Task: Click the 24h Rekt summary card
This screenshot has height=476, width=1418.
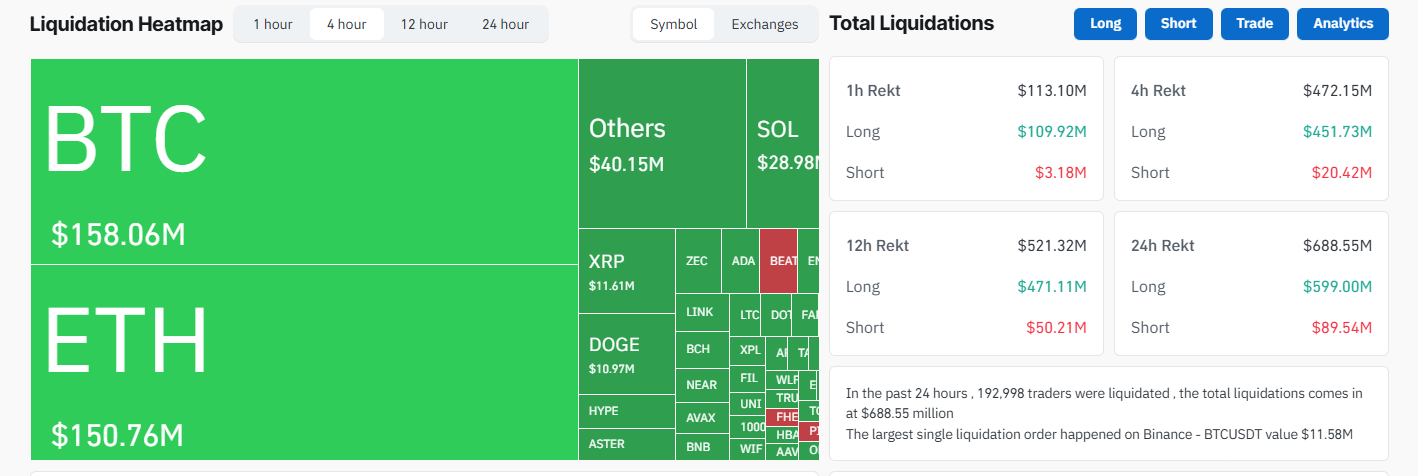Action: 1251,286
